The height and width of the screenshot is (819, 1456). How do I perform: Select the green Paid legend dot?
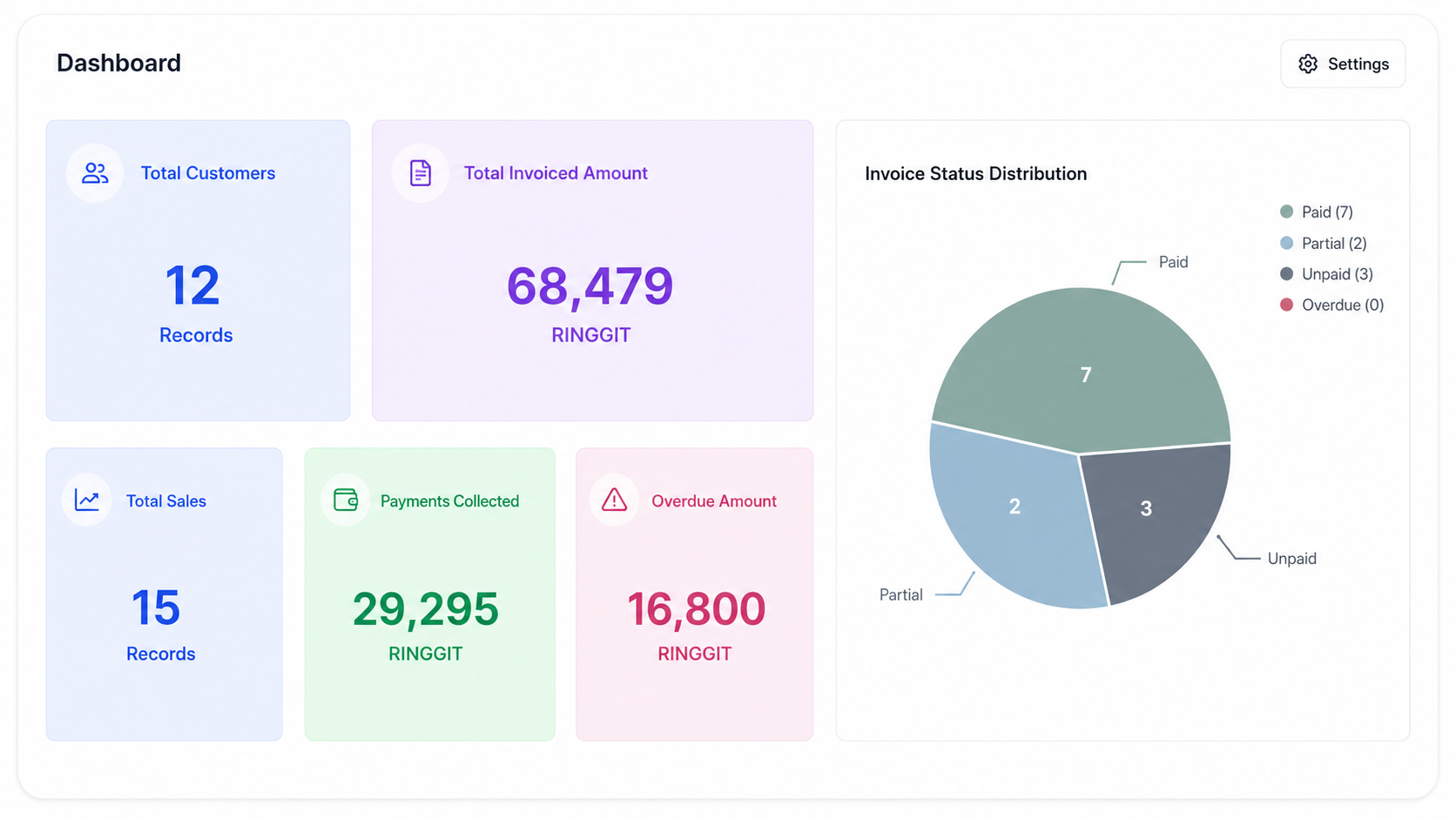[1286, 211]
